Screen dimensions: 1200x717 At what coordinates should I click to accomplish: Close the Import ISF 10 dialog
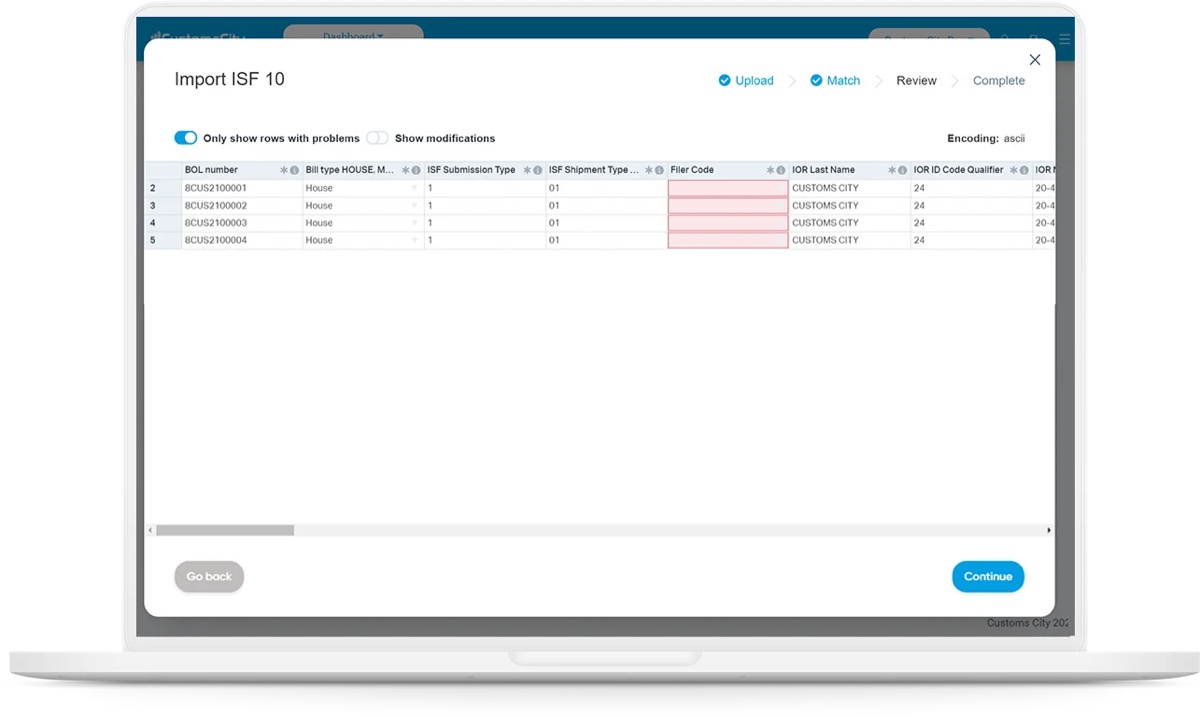(1035, 60)
